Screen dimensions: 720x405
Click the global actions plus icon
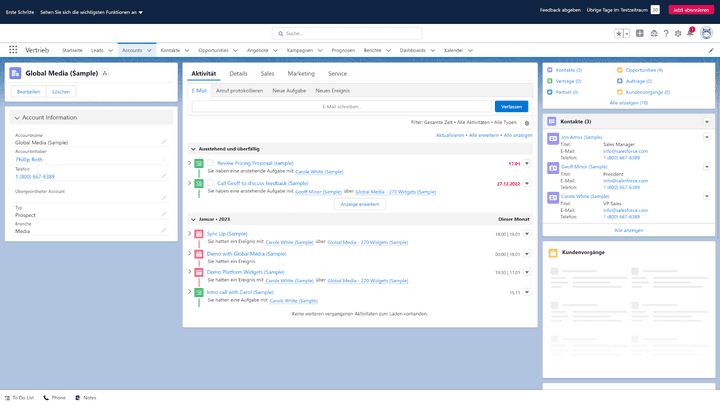tap(639, 33)
